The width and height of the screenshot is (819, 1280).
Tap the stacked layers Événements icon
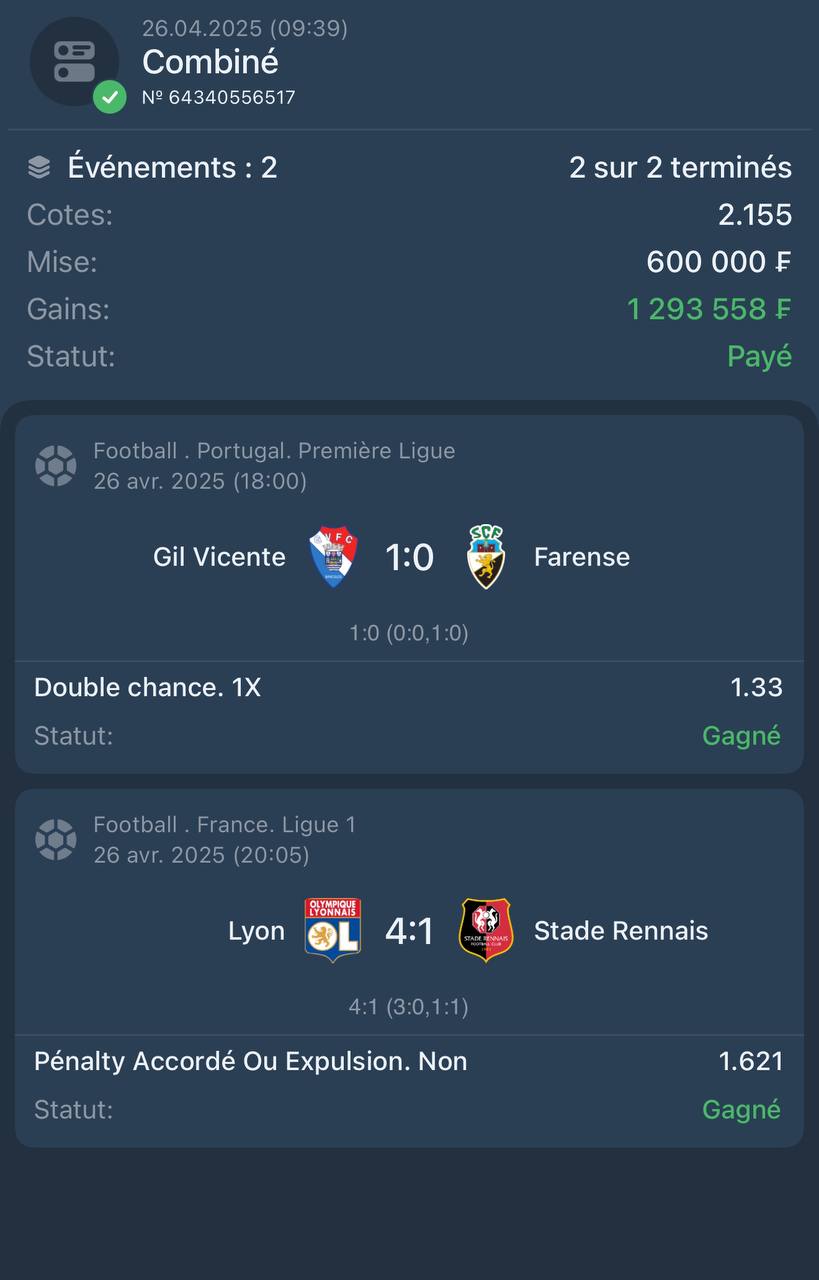click(x=39, y=167)
